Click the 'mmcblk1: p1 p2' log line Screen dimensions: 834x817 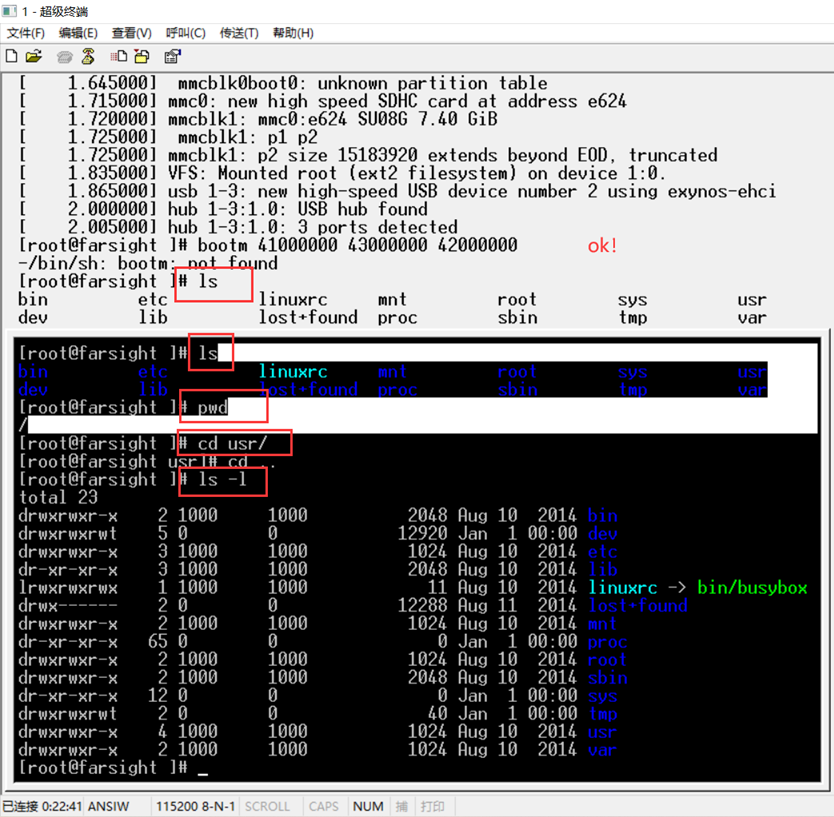coord(168,137)
